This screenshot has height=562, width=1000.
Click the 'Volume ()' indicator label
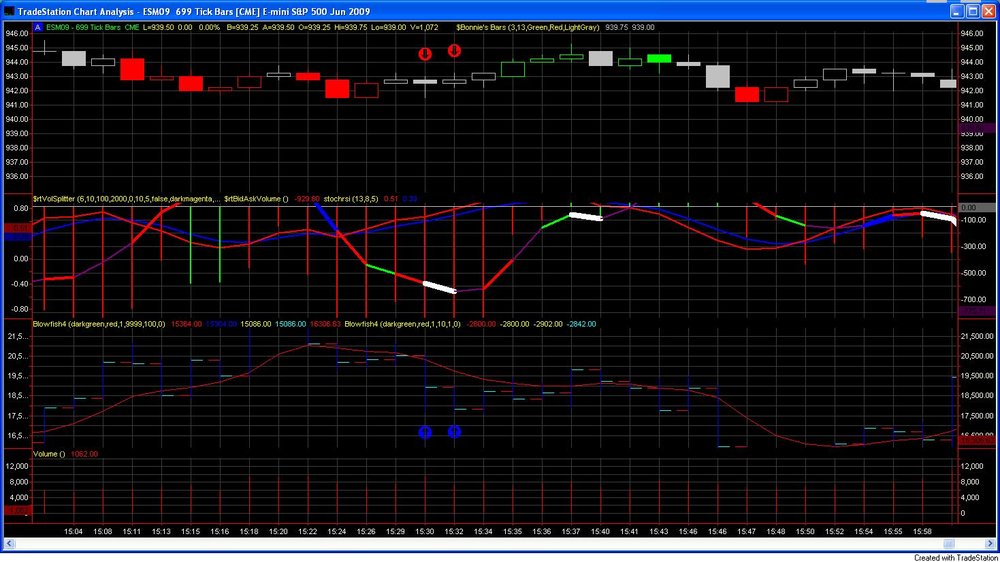pos(49,454)
